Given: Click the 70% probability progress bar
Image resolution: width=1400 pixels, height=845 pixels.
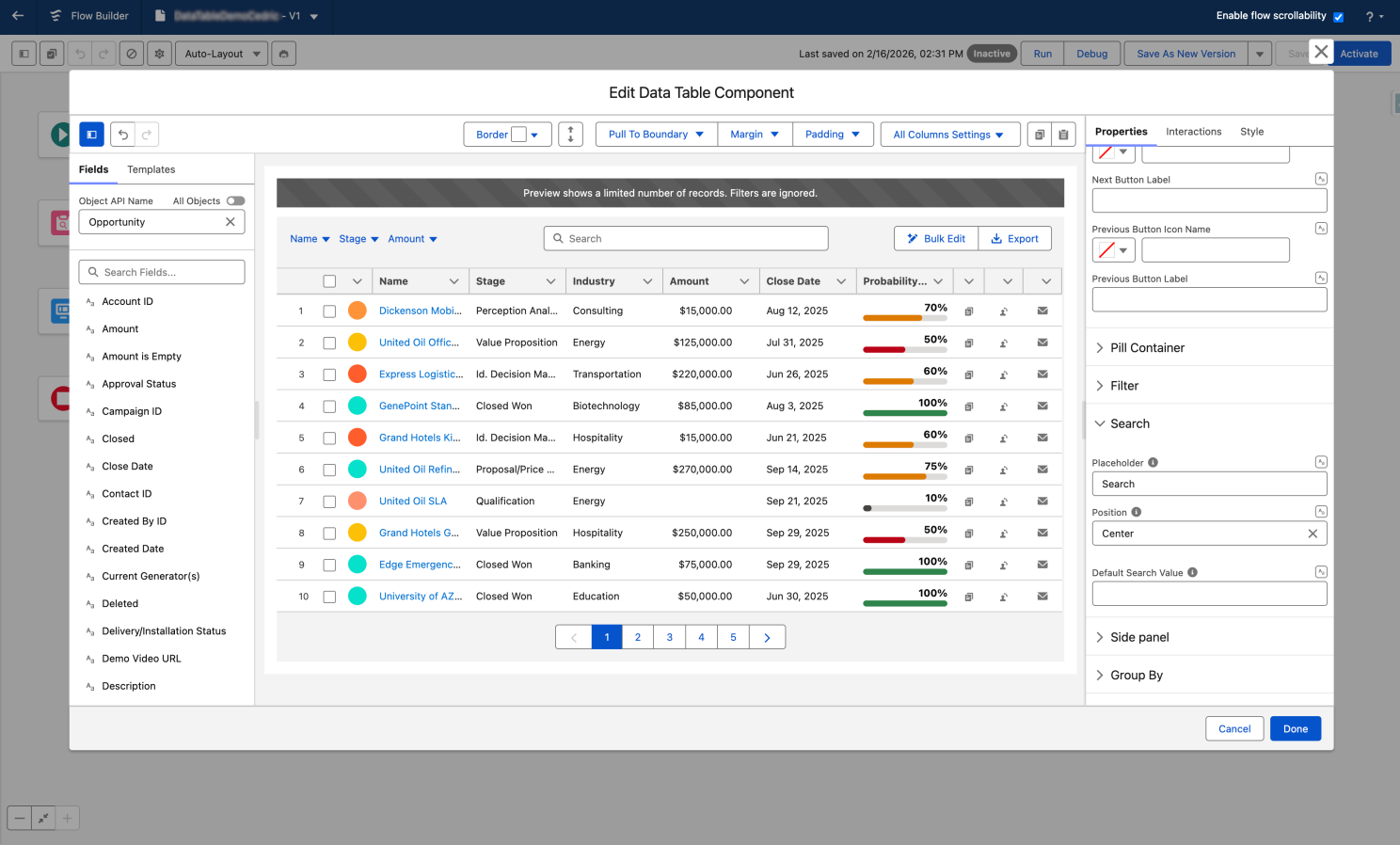Looking at the screenshot, I should point(904,318).
